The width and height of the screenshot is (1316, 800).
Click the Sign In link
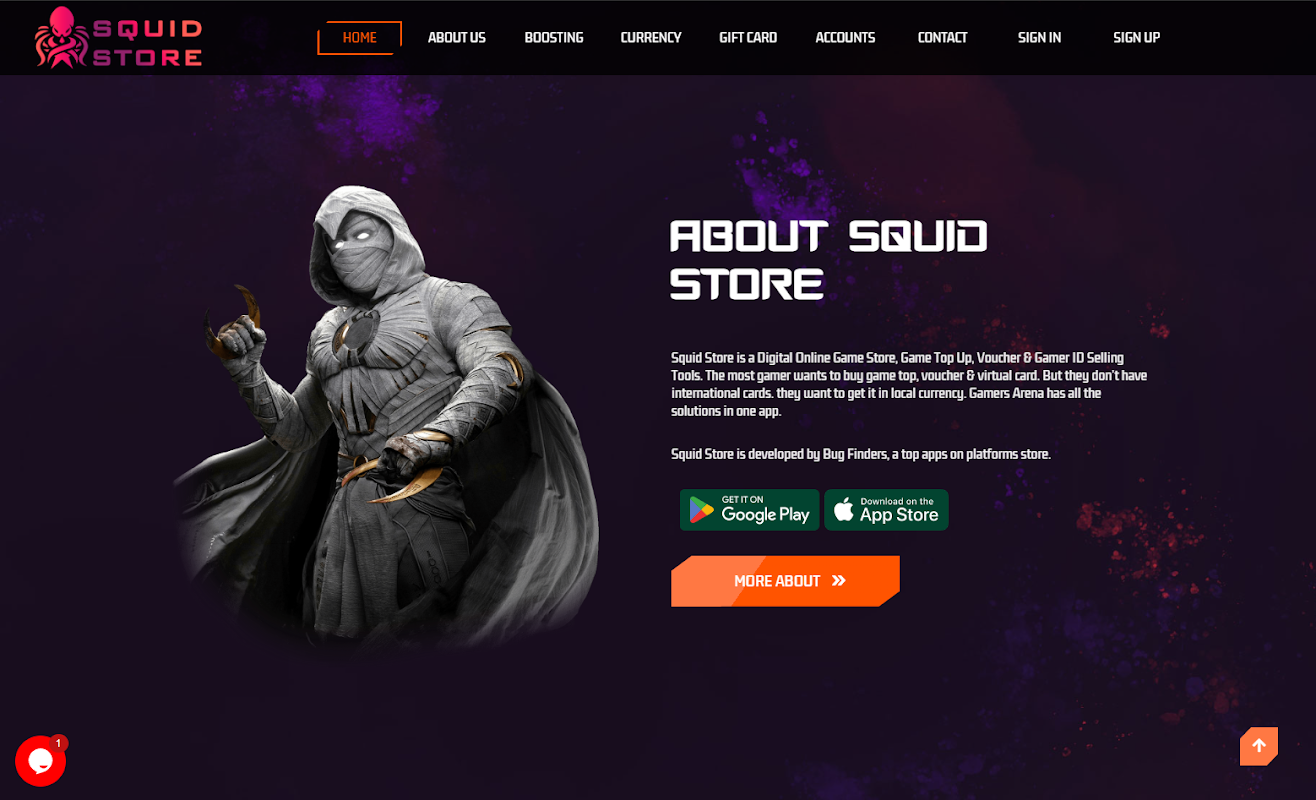click(x=1039, y=38)
